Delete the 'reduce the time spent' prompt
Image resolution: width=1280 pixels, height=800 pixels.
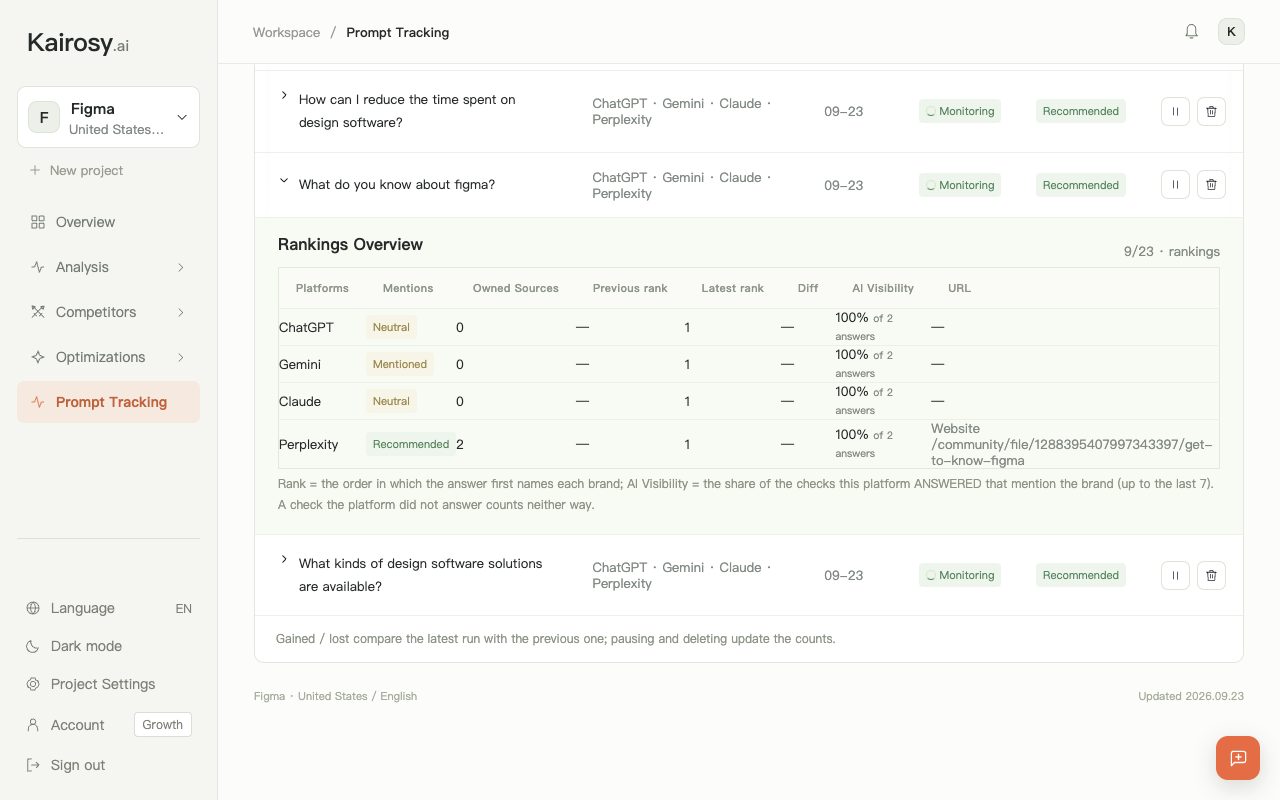pos(1211,111)
